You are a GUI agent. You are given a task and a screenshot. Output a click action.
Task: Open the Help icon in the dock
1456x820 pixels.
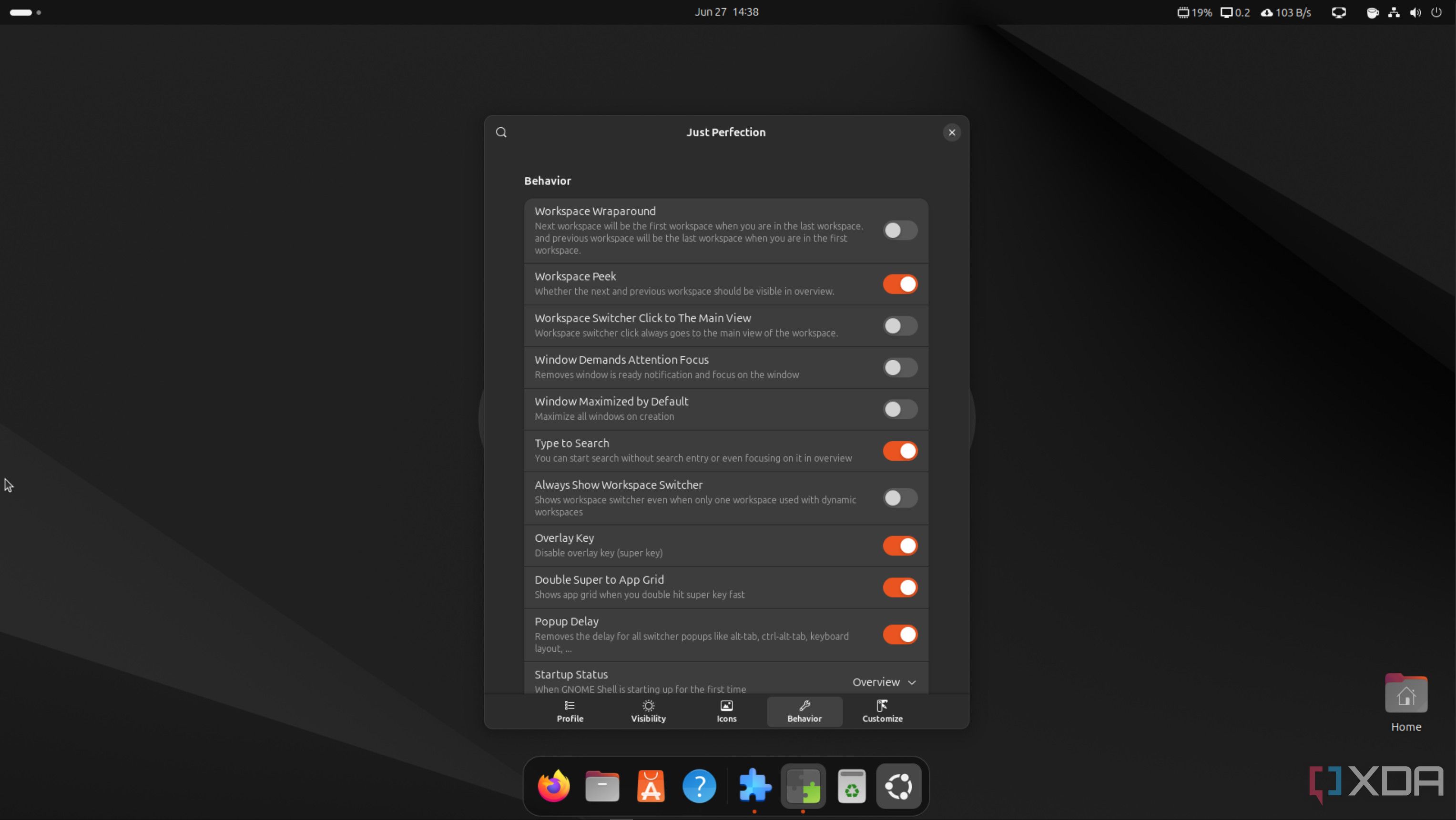[x=699, y=786]
